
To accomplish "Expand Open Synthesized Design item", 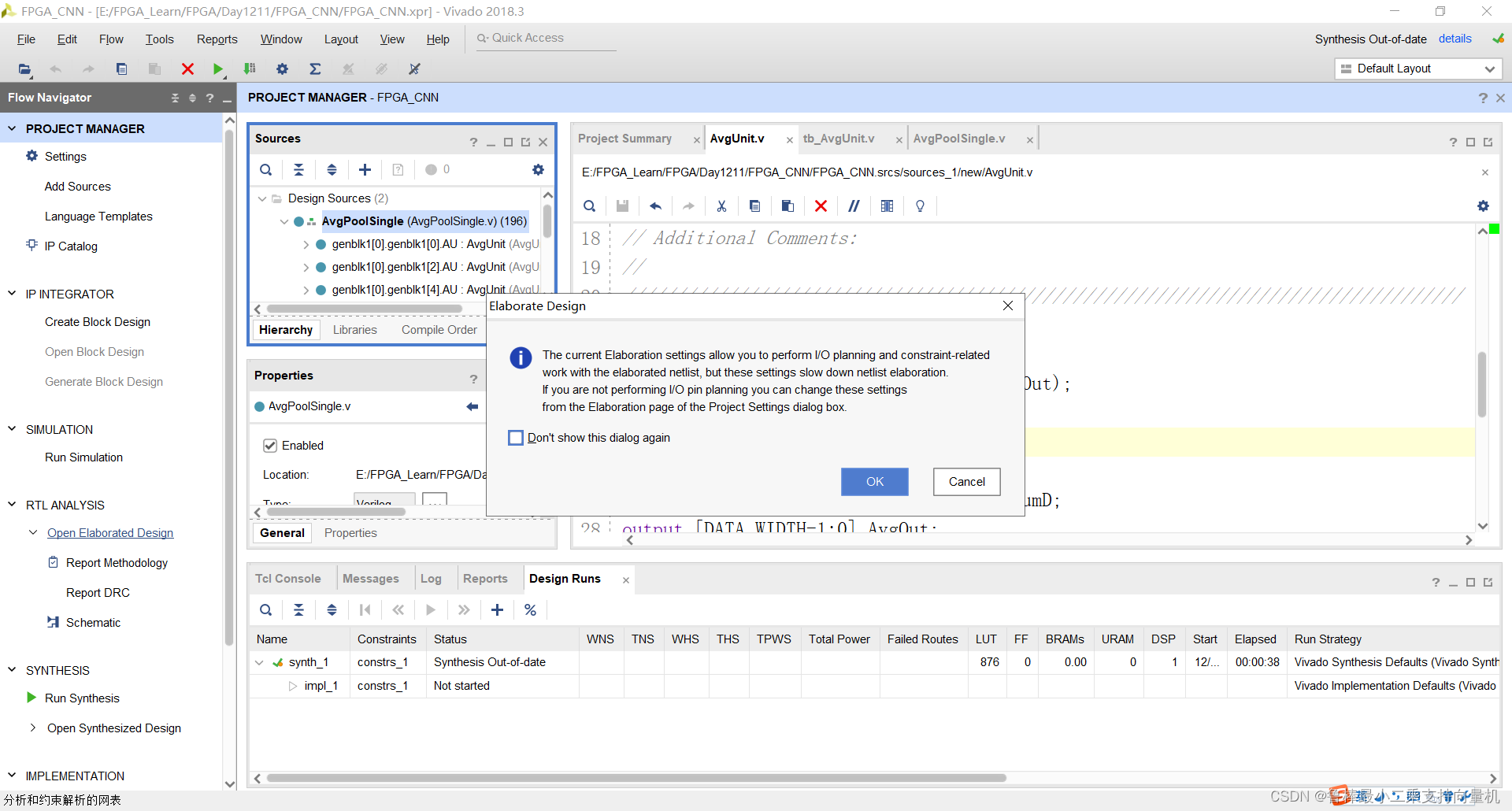I will (x=33, y=728).
